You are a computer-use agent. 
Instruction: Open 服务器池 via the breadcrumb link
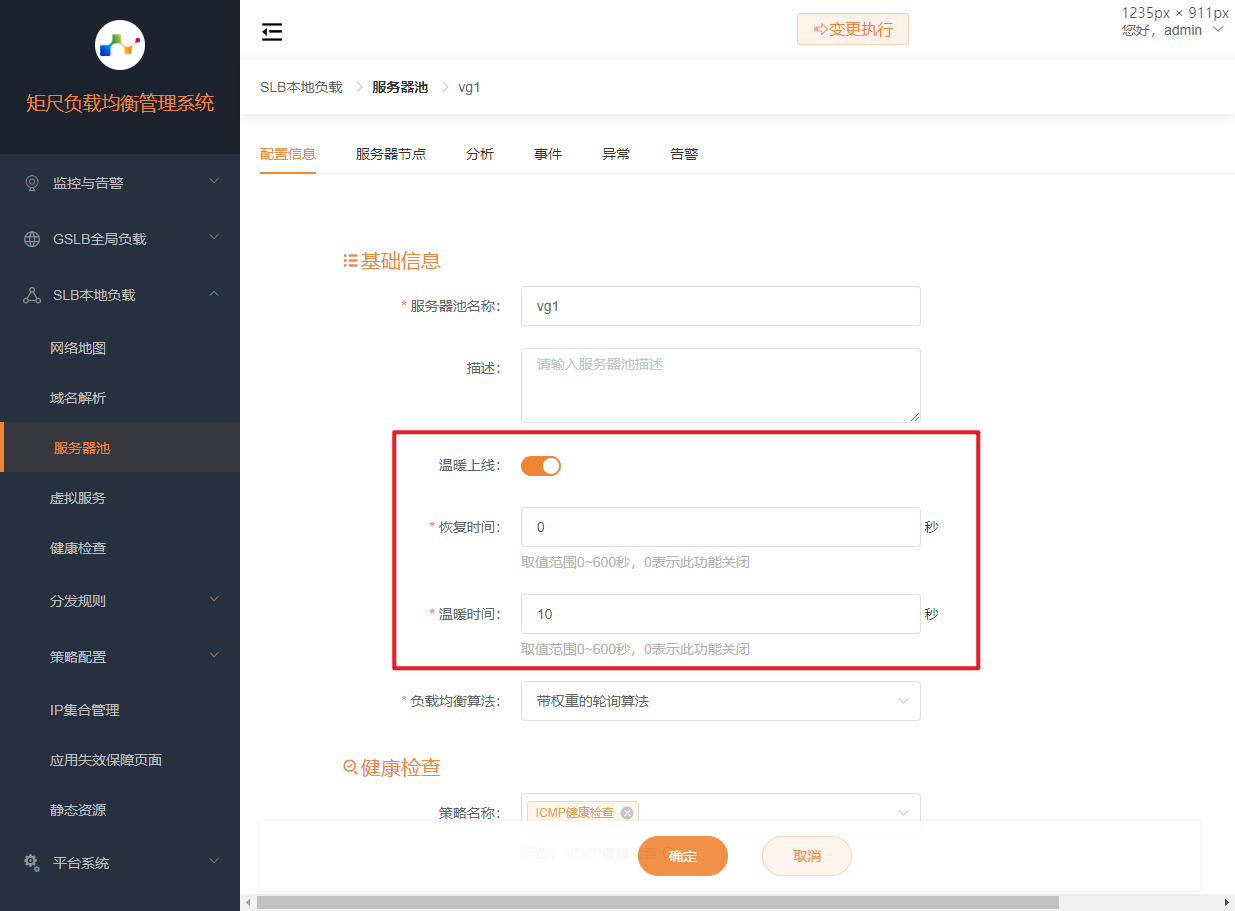(400, 87)
